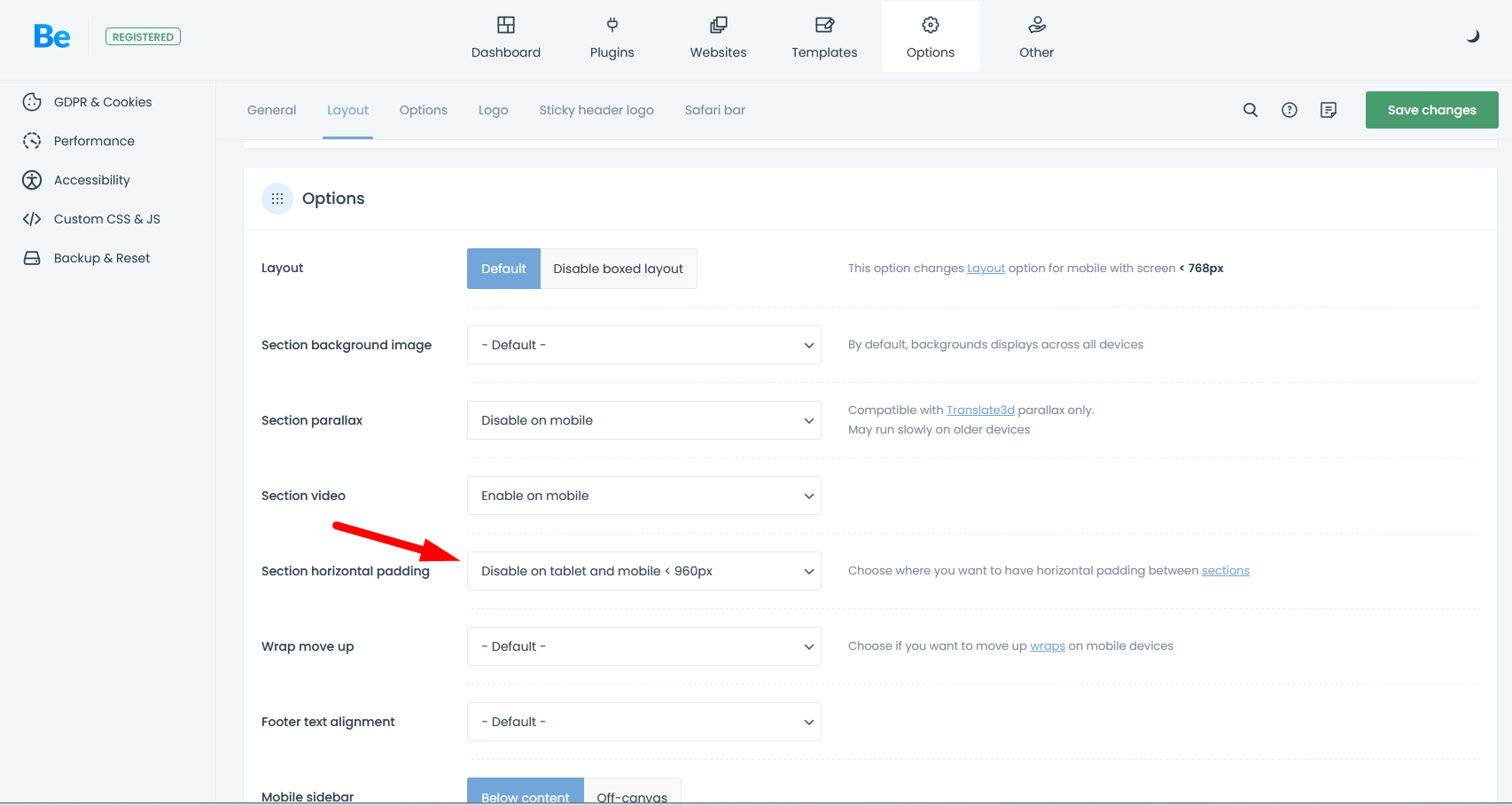Viewport: 1512px width, 805px height.
Task: Open the notes icon beside Save changes
Action: (x=1329, y=110)
